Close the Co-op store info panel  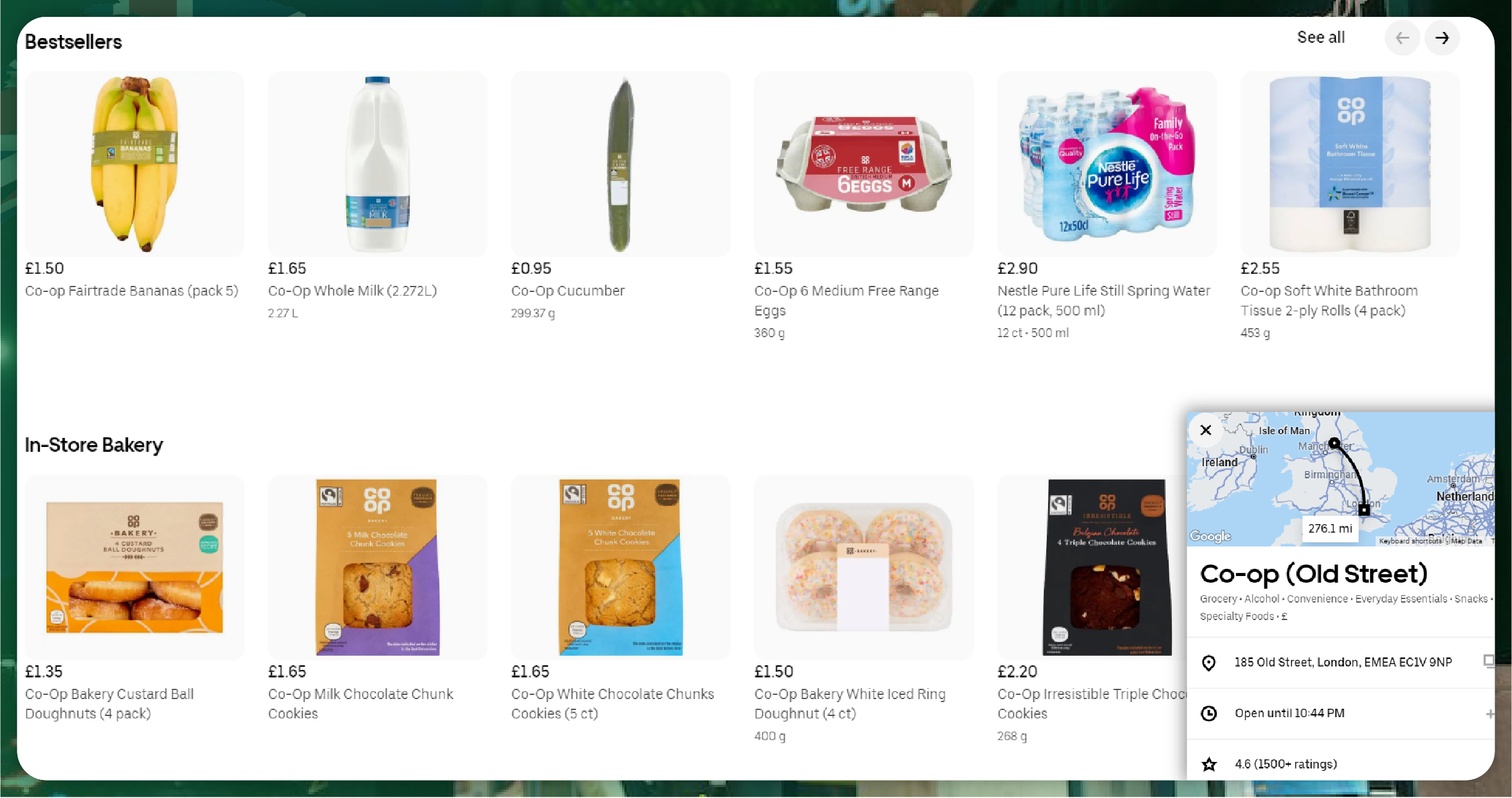coord(1205,430)
